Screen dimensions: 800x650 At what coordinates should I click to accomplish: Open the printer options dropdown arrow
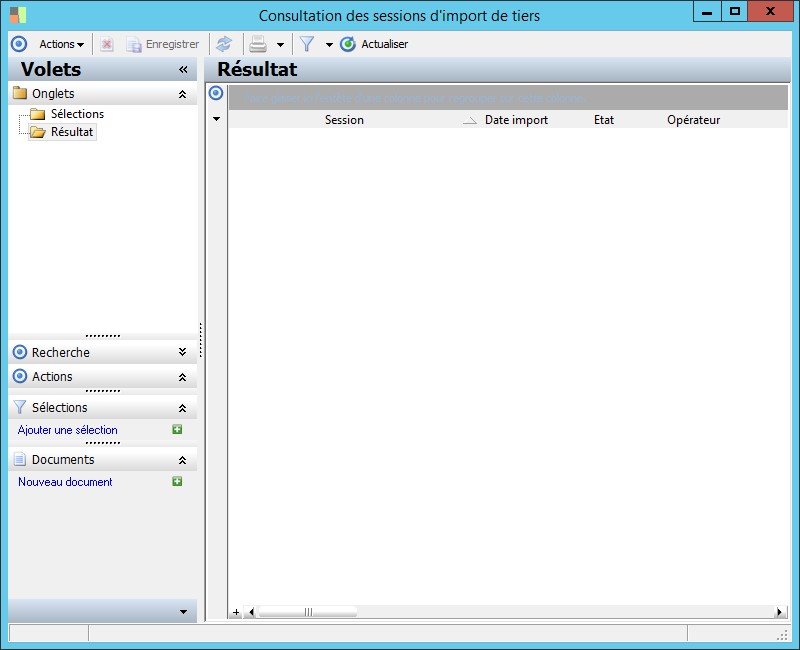tap(280, 45)
